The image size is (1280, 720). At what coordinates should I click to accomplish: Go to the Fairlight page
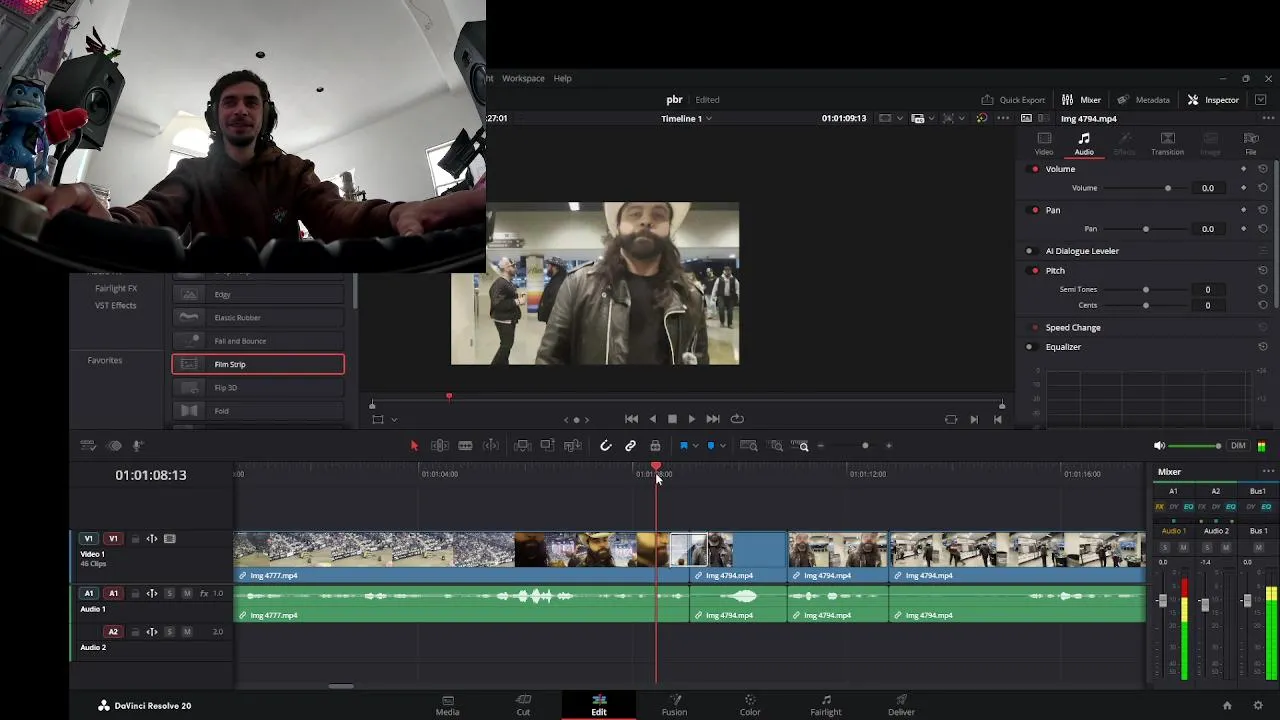click(825, 705)
